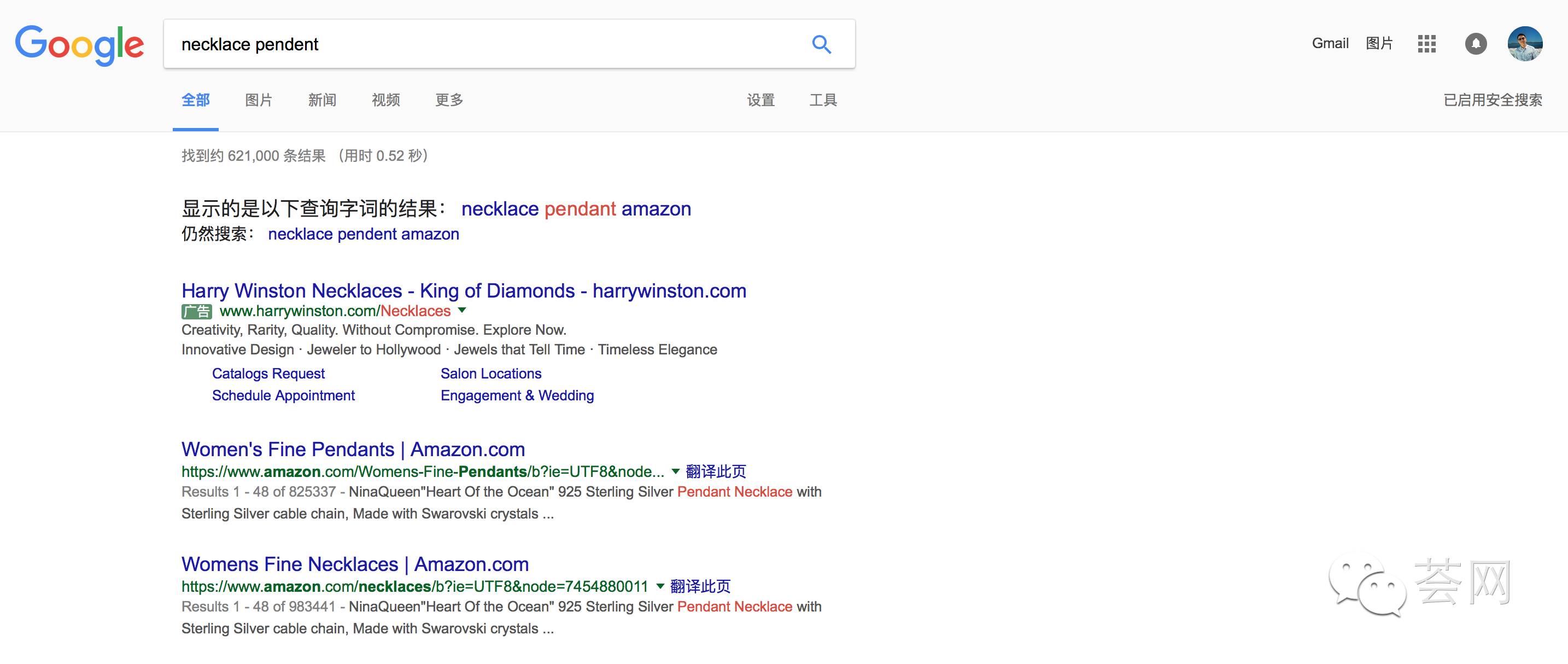Expand the harrywinston.com URL dropdown arrow
Viewport: 1568px width, 664px height.
pyautogui.click(x=462, y=310)
